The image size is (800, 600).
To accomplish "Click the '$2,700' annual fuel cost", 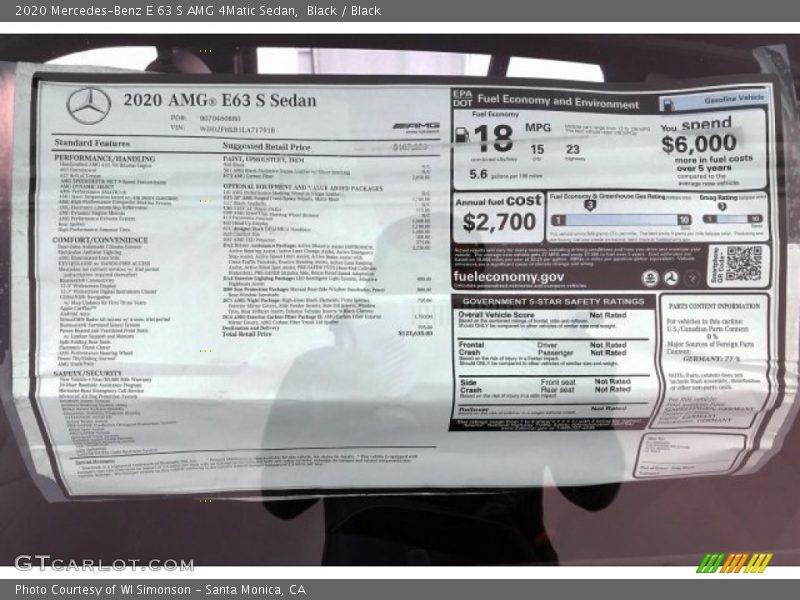I will (x=499, y=222).
